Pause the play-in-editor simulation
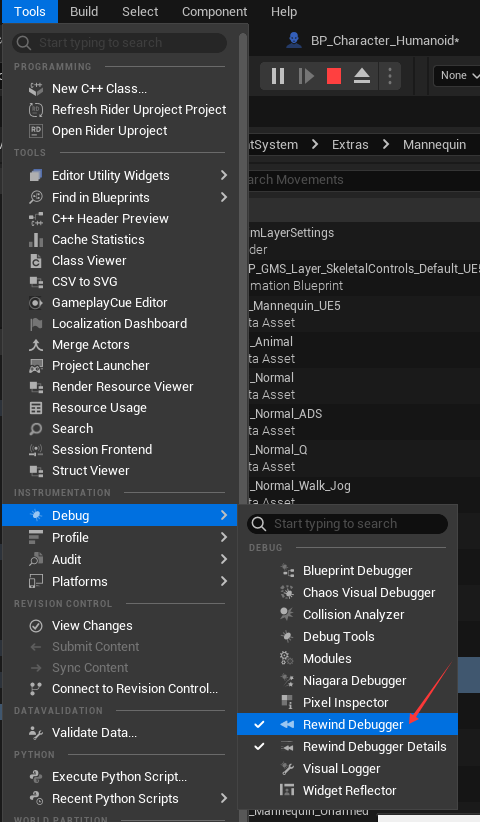 (x=278, y=77)
